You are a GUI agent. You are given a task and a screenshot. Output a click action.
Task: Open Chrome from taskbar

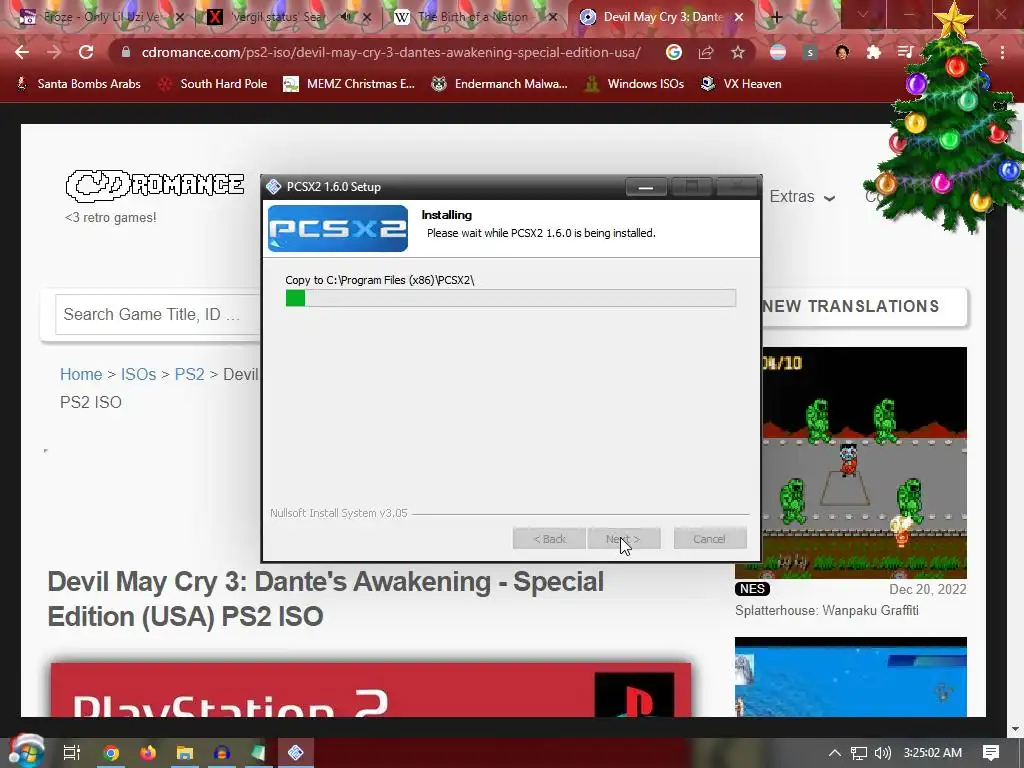111,753
